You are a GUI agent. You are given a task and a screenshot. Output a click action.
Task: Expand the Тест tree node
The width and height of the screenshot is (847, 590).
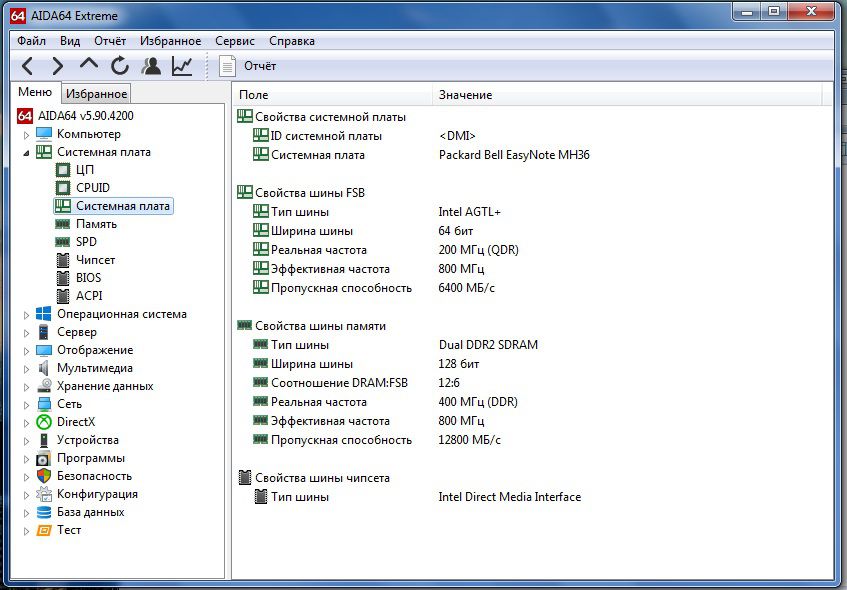[26, 531]
